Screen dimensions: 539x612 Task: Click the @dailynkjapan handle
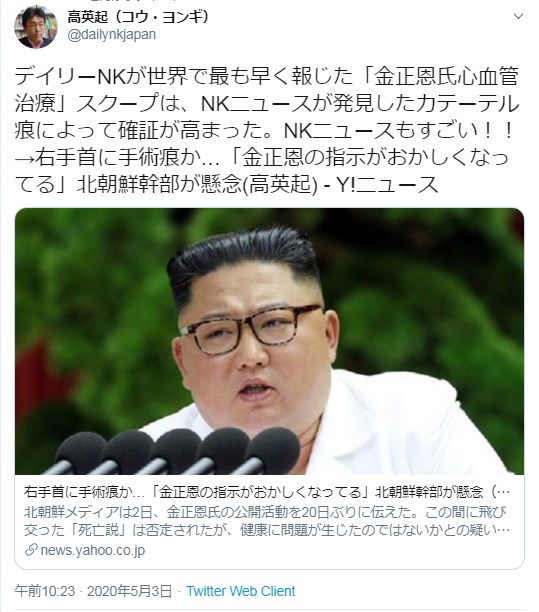(112, 34)
